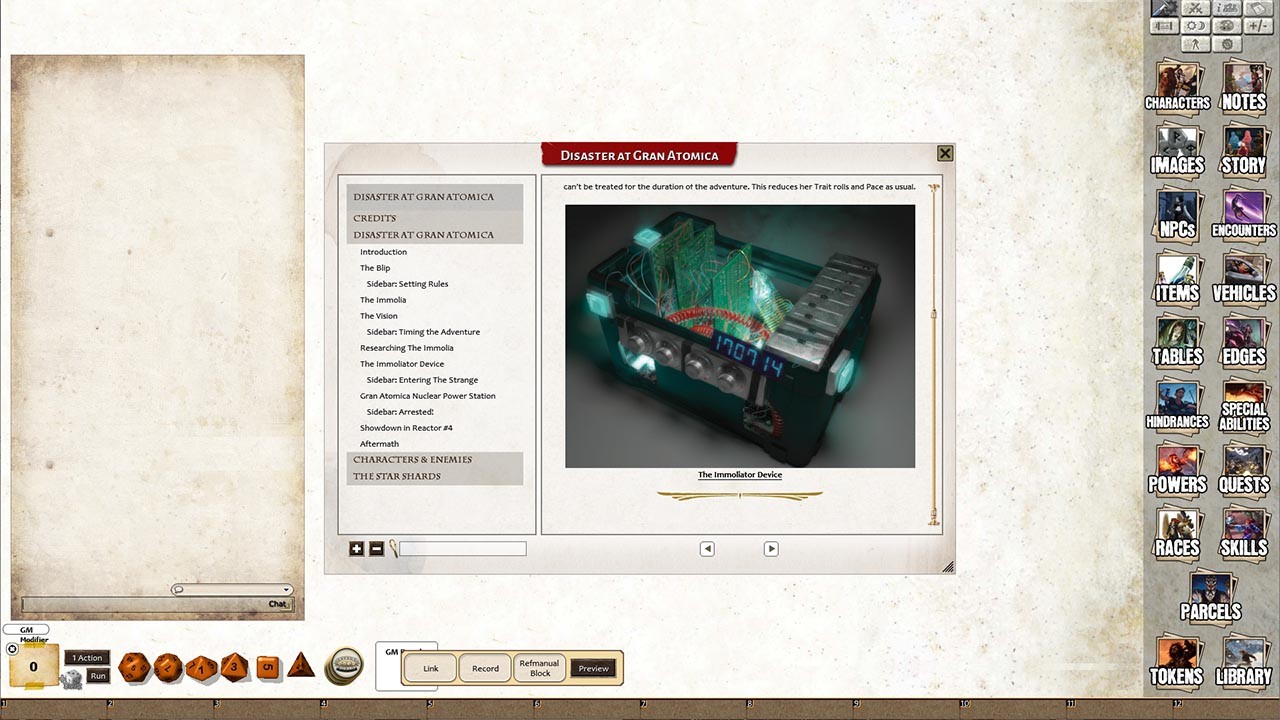This screenshot has width=1280, height=720.
Task: Click the Link button
Action: (x=429, y=668)
